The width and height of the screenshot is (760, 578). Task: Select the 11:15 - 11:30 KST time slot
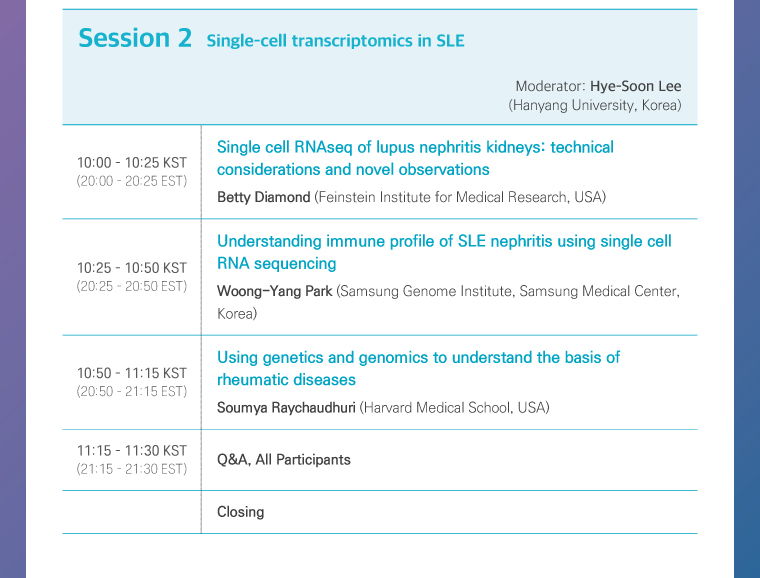point(132,451)
